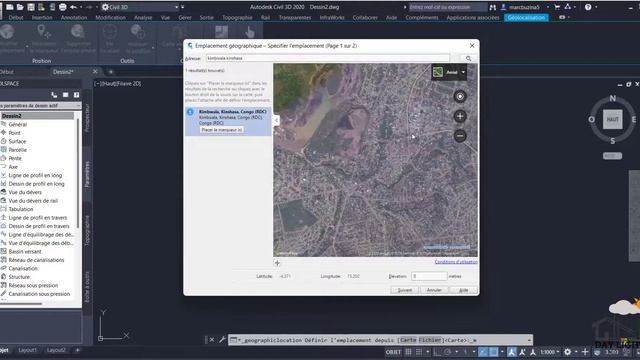This screenshot has width=640, height=360.
Task: Click the N compass direction on the ViewCube
Action: (x=612, y=98)
